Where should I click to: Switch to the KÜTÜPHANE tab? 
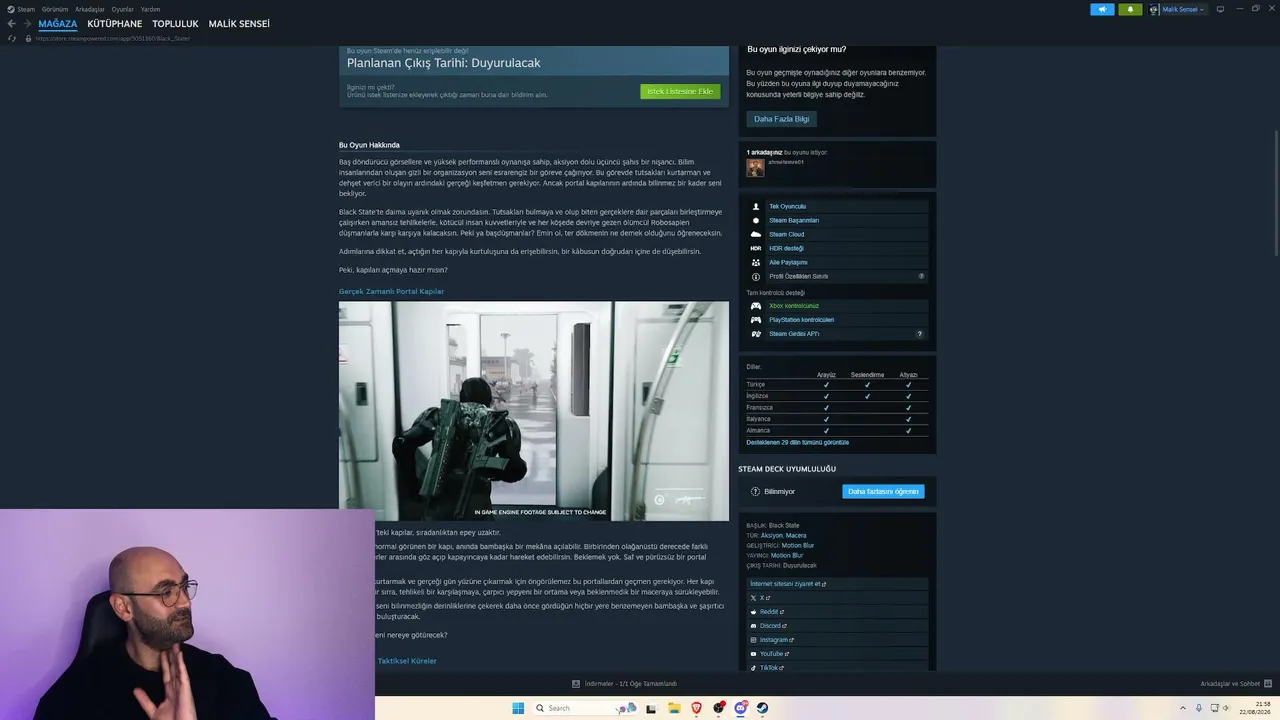[115, 24]
